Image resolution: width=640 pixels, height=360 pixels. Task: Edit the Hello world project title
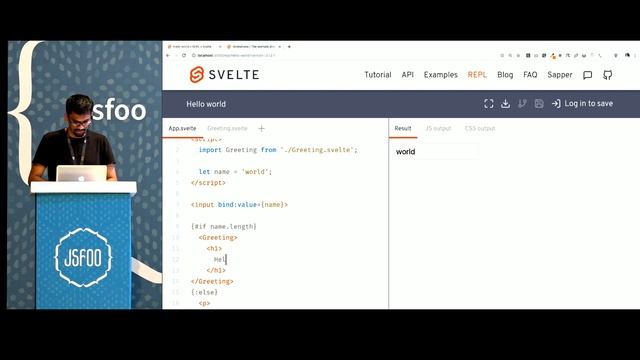[x=206, y=104]
